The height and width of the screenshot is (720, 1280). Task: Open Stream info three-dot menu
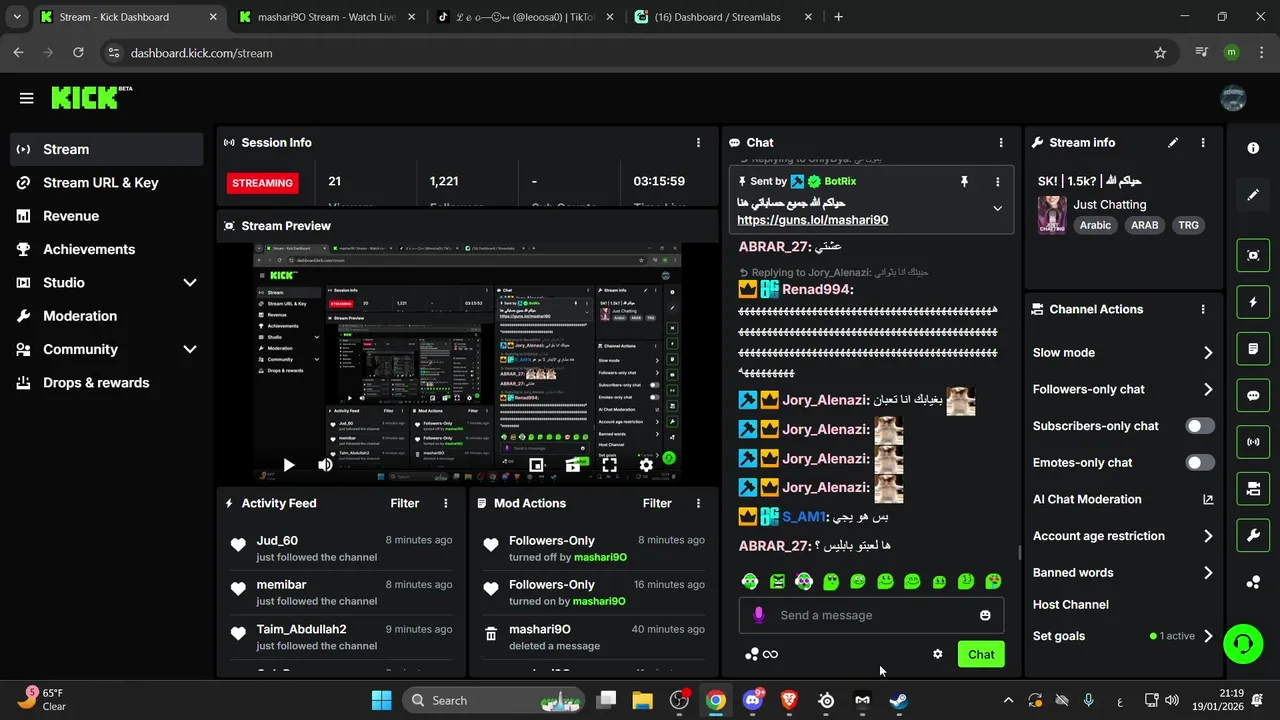click(1203, 143)
